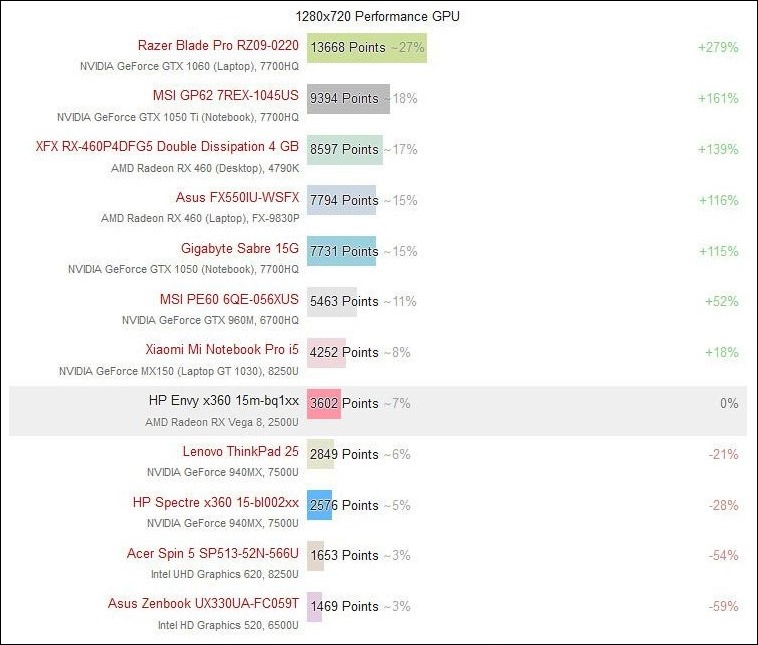Click the MSI PE60 6QE-056XUS link
This screenshot has height=645, width=758.
pyautogui.click(x=229, y=300)
